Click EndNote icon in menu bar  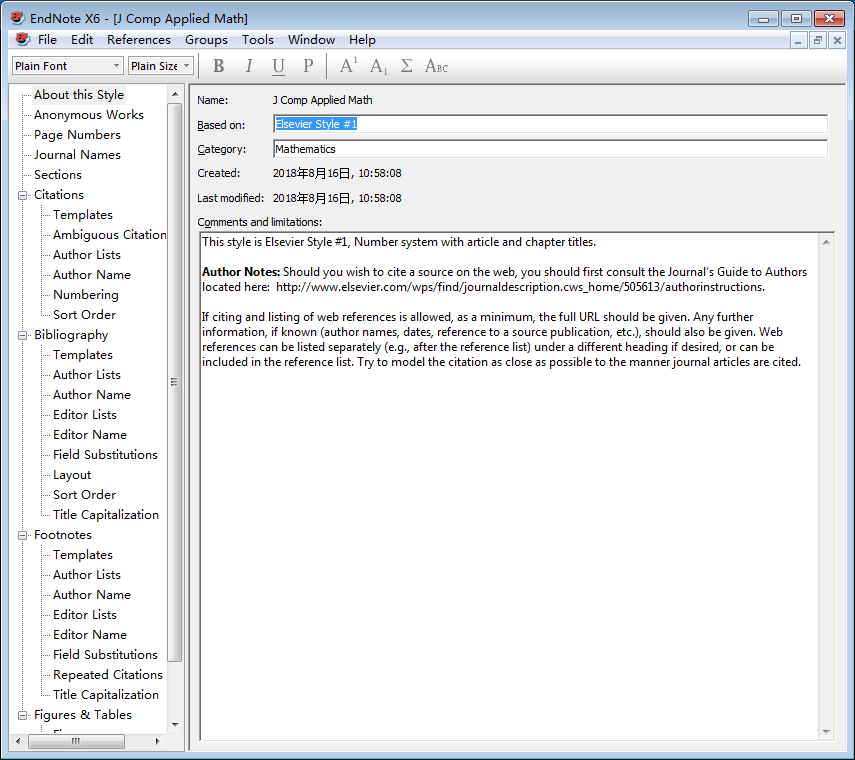(22, 39)
